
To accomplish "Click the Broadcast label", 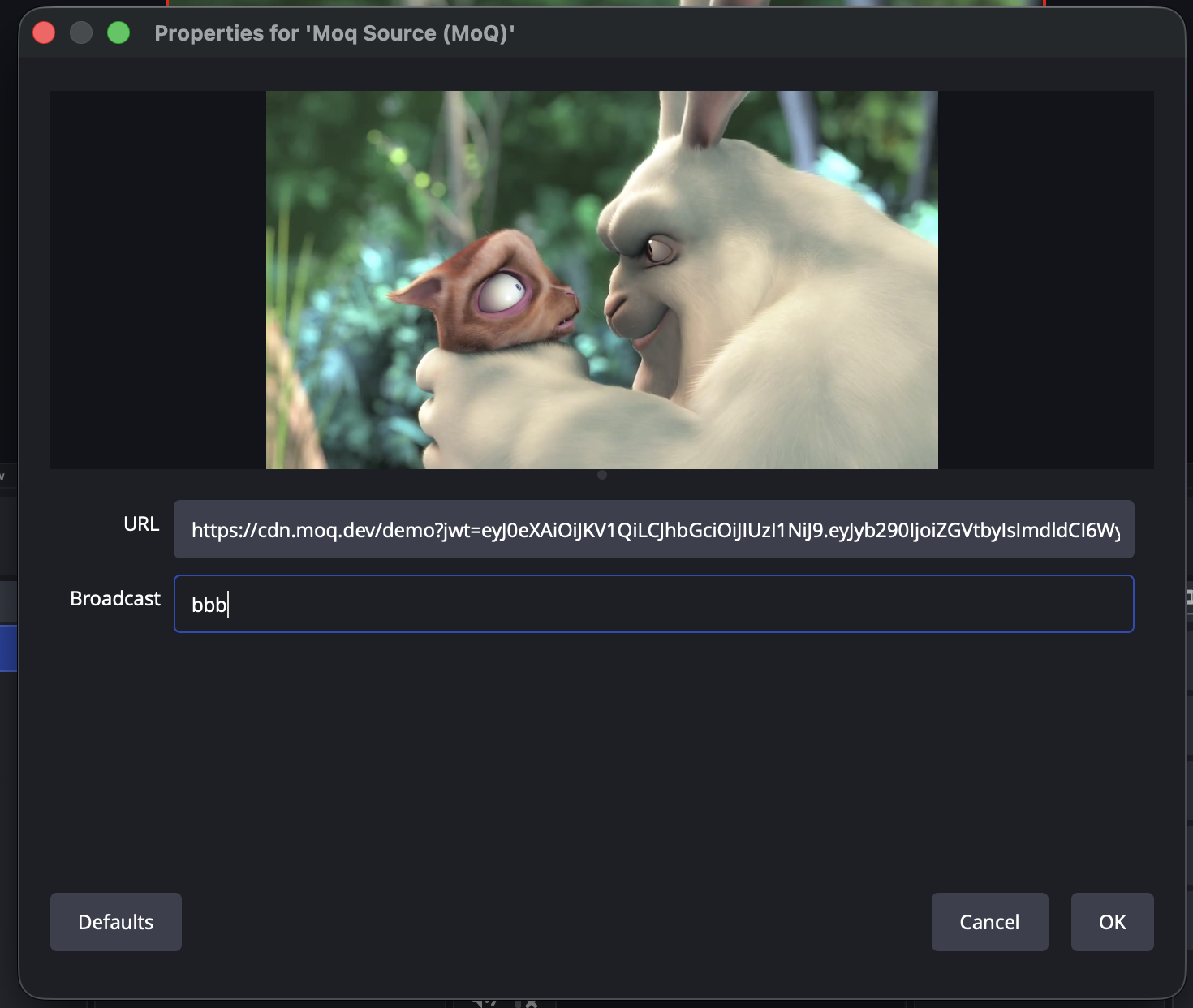I will click(x=114, y=598).
